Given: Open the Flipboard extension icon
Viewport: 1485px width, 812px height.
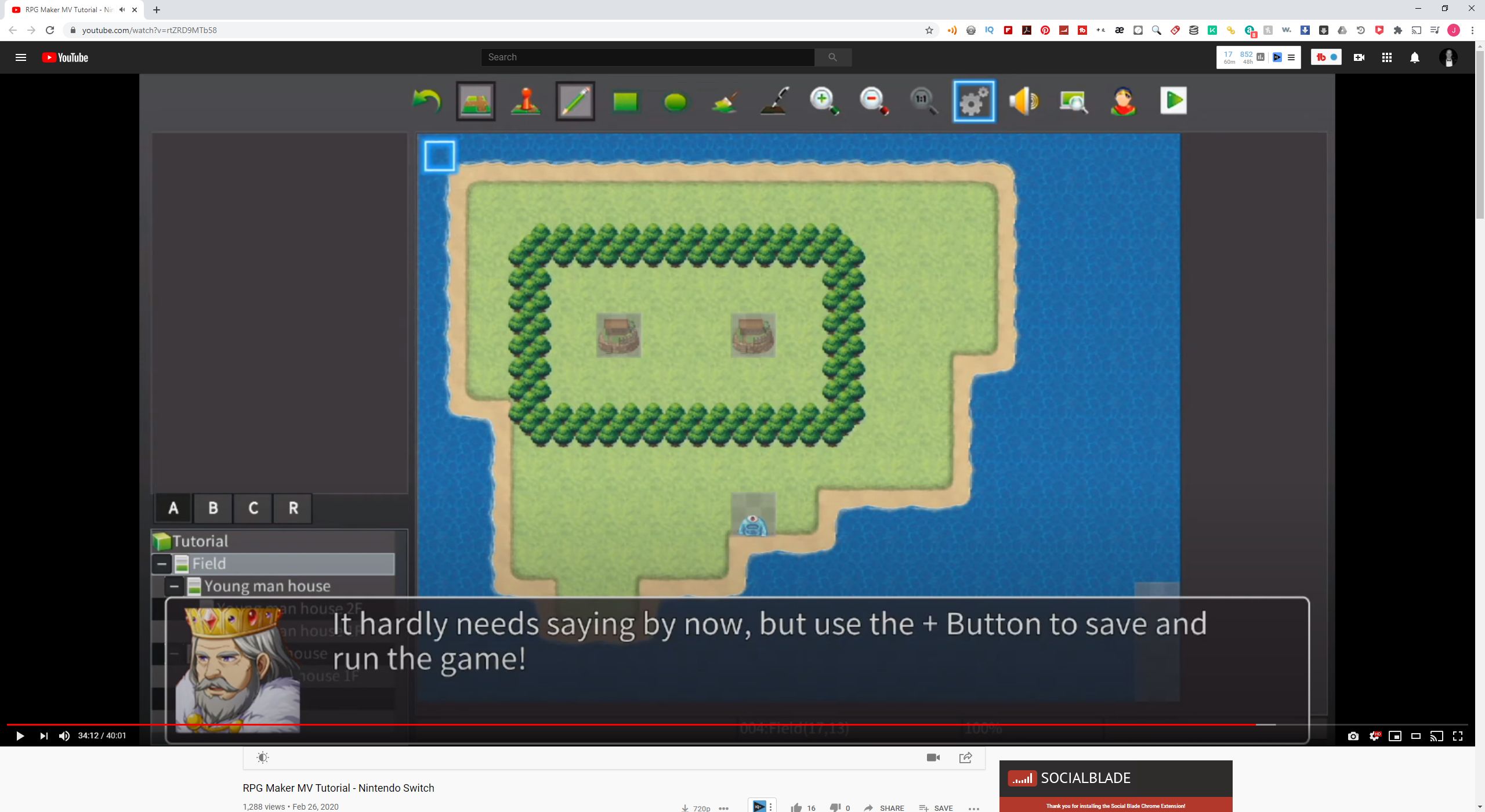Looking at the screenshot, I should click(1008, 30).
